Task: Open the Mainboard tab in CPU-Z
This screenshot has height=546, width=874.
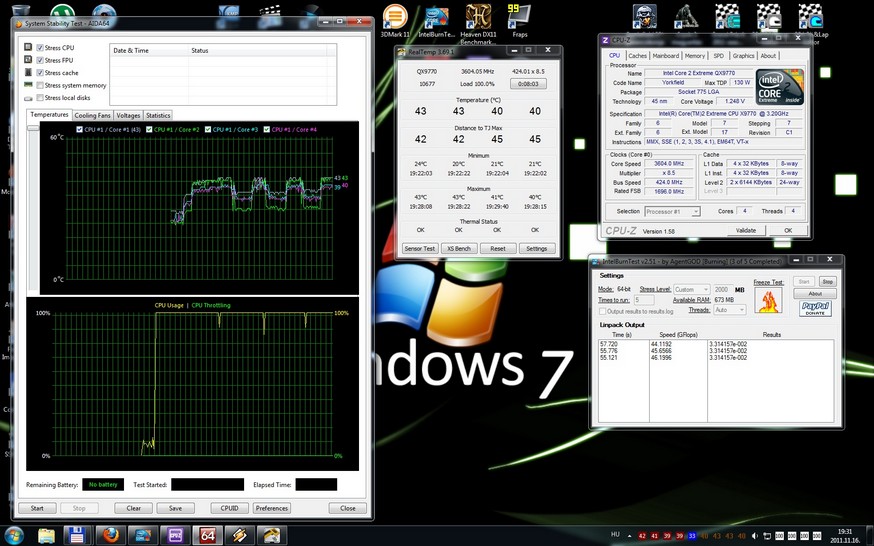Action: tap(666, 56)
